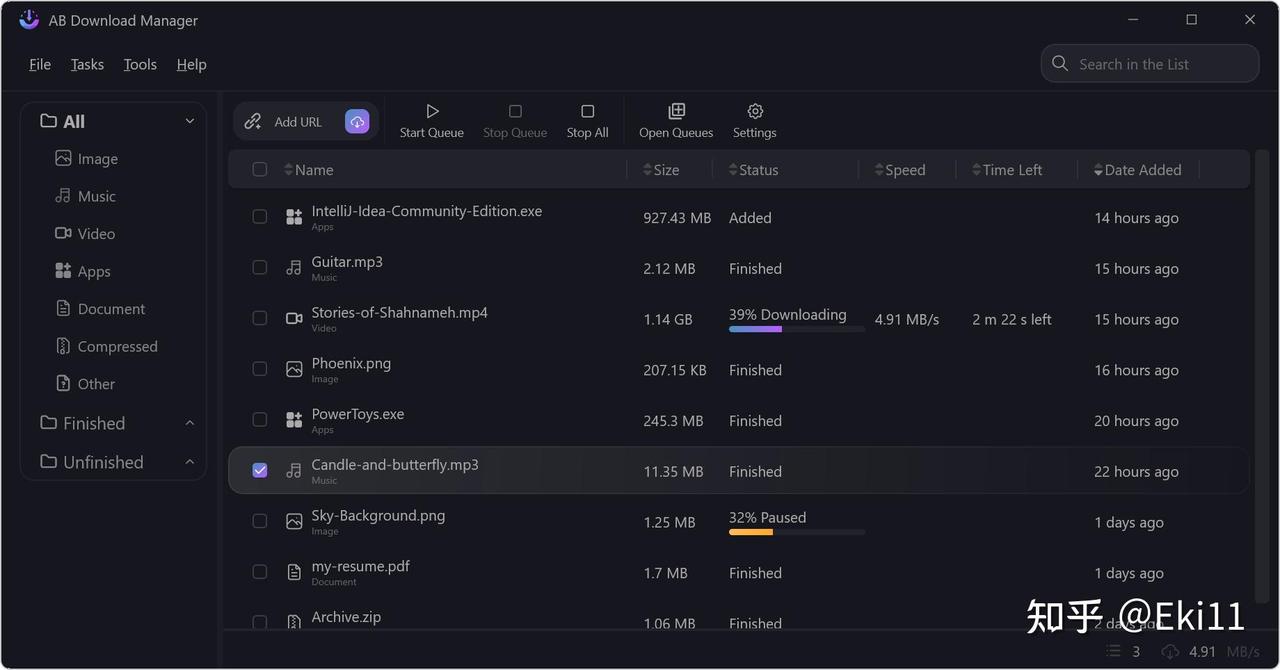Start the download queue

click(432, 121)
